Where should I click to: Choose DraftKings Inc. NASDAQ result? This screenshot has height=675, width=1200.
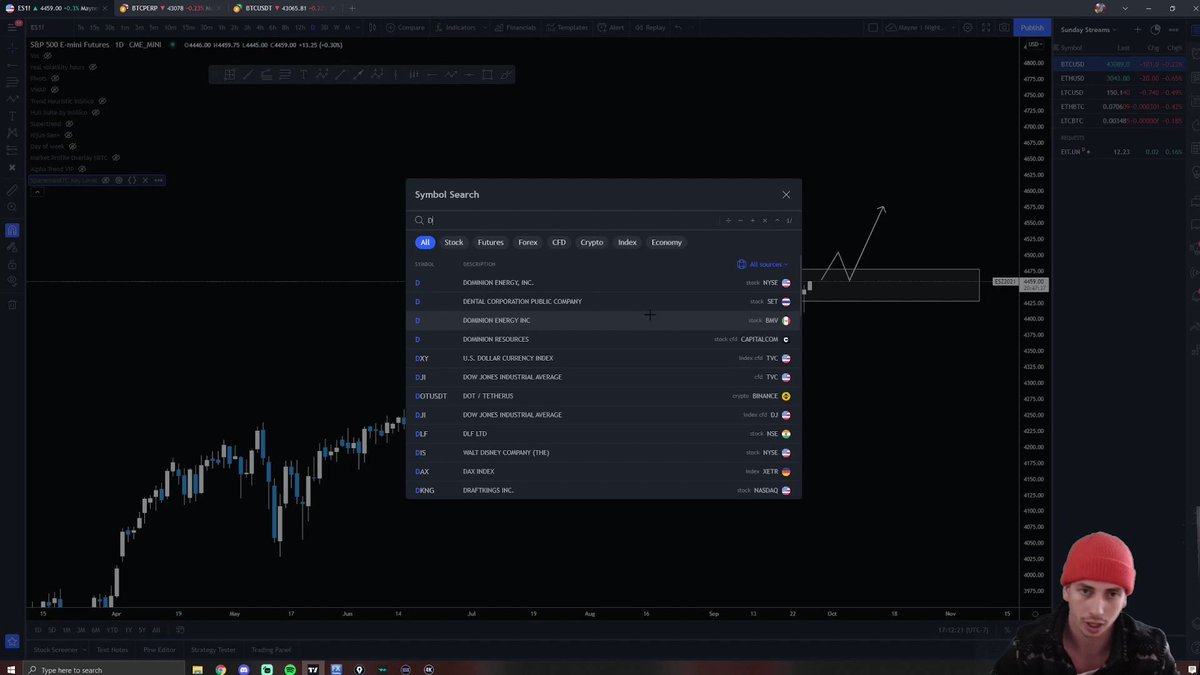click(x=603, y=490)
